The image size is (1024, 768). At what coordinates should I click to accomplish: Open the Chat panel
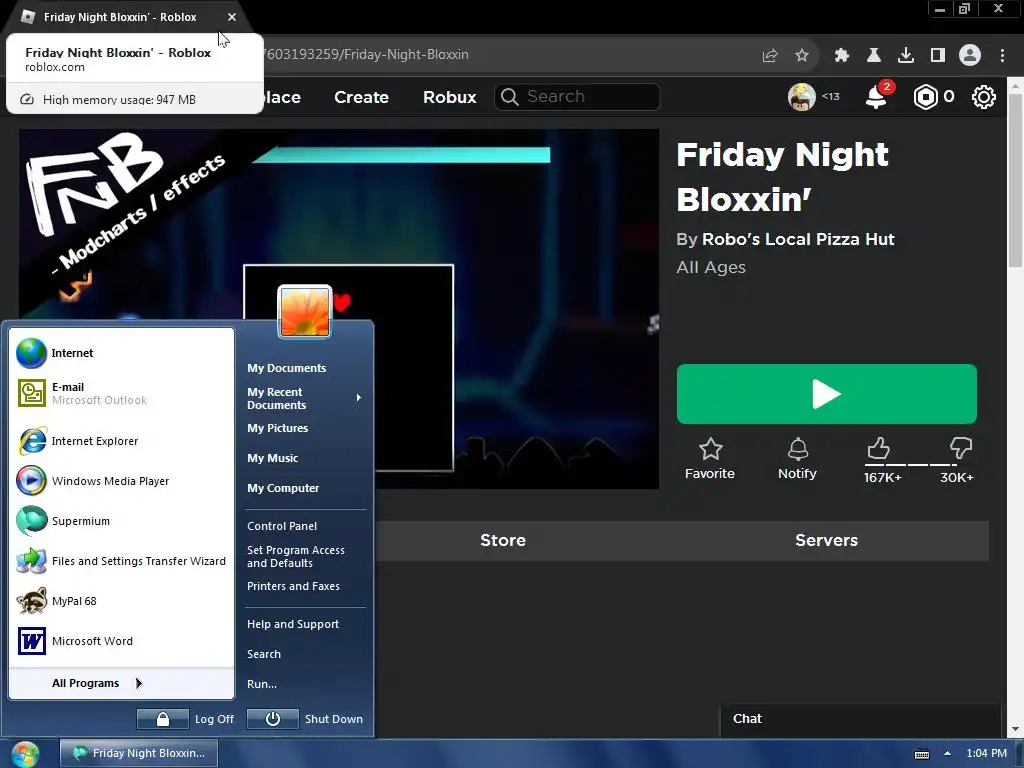861,719
